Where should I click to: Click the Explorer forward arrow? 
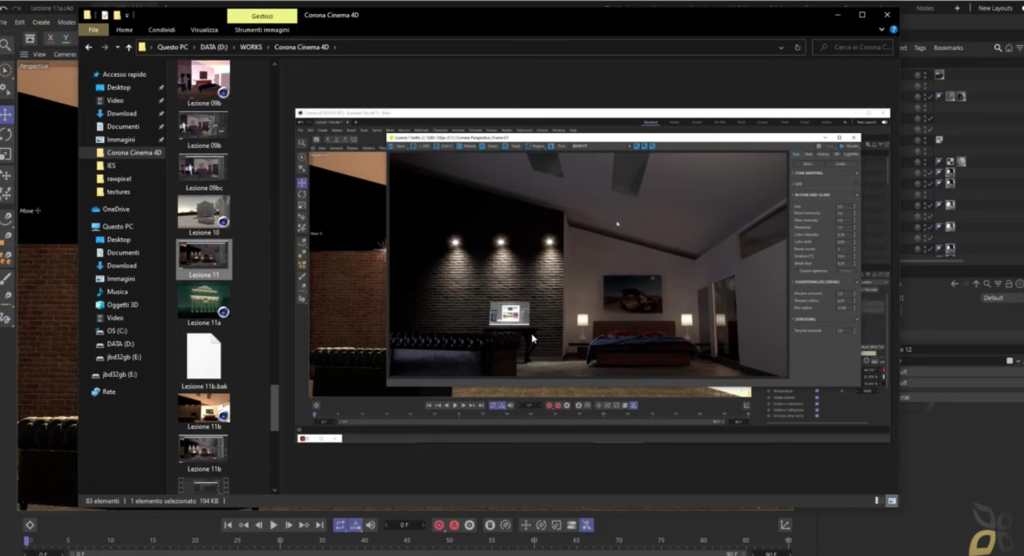(x=104, y=47)
